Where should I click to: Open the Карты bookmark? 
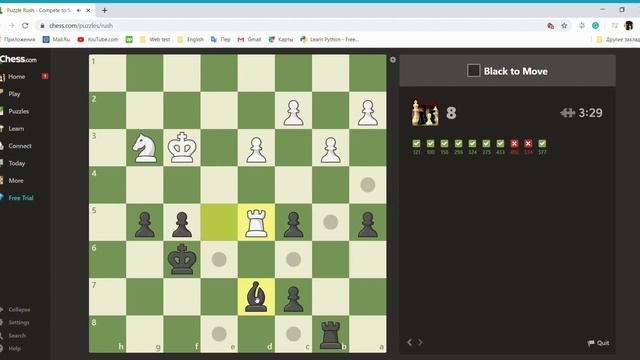coord(281,40)
